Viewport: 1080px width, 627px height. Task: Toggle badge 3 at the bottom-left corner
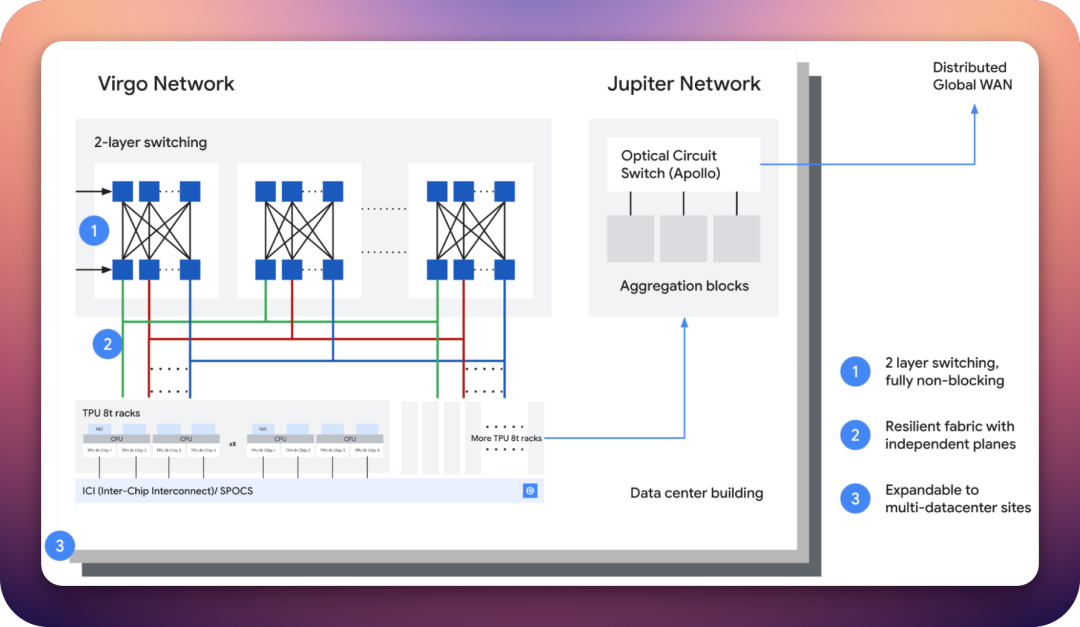[x=61, y=546]
